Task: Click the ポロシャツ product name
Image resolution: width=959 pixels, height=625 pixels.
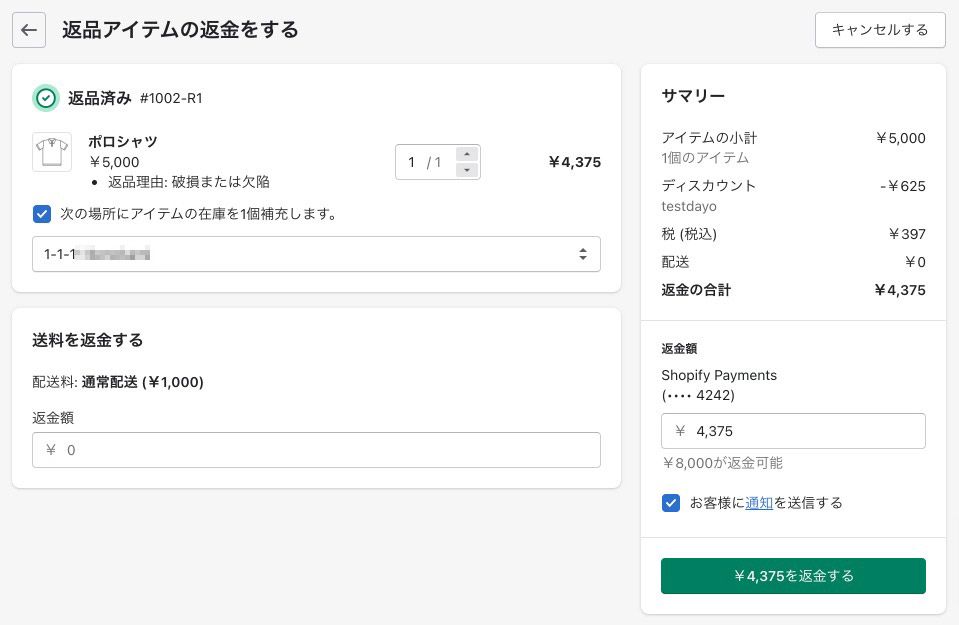Action: [x=123, y=141]
